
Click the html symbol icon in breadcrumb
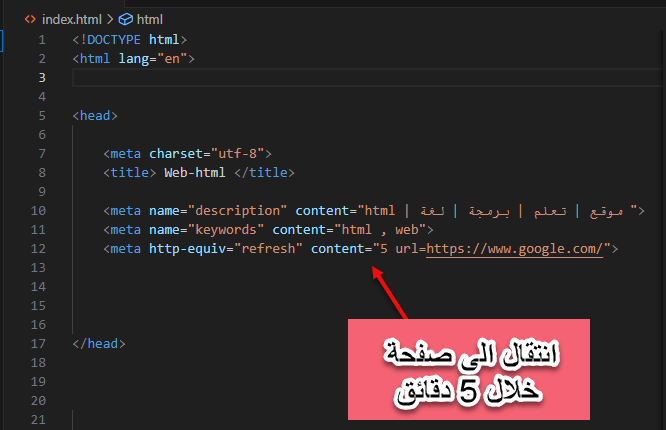click(x=125, y=19)
